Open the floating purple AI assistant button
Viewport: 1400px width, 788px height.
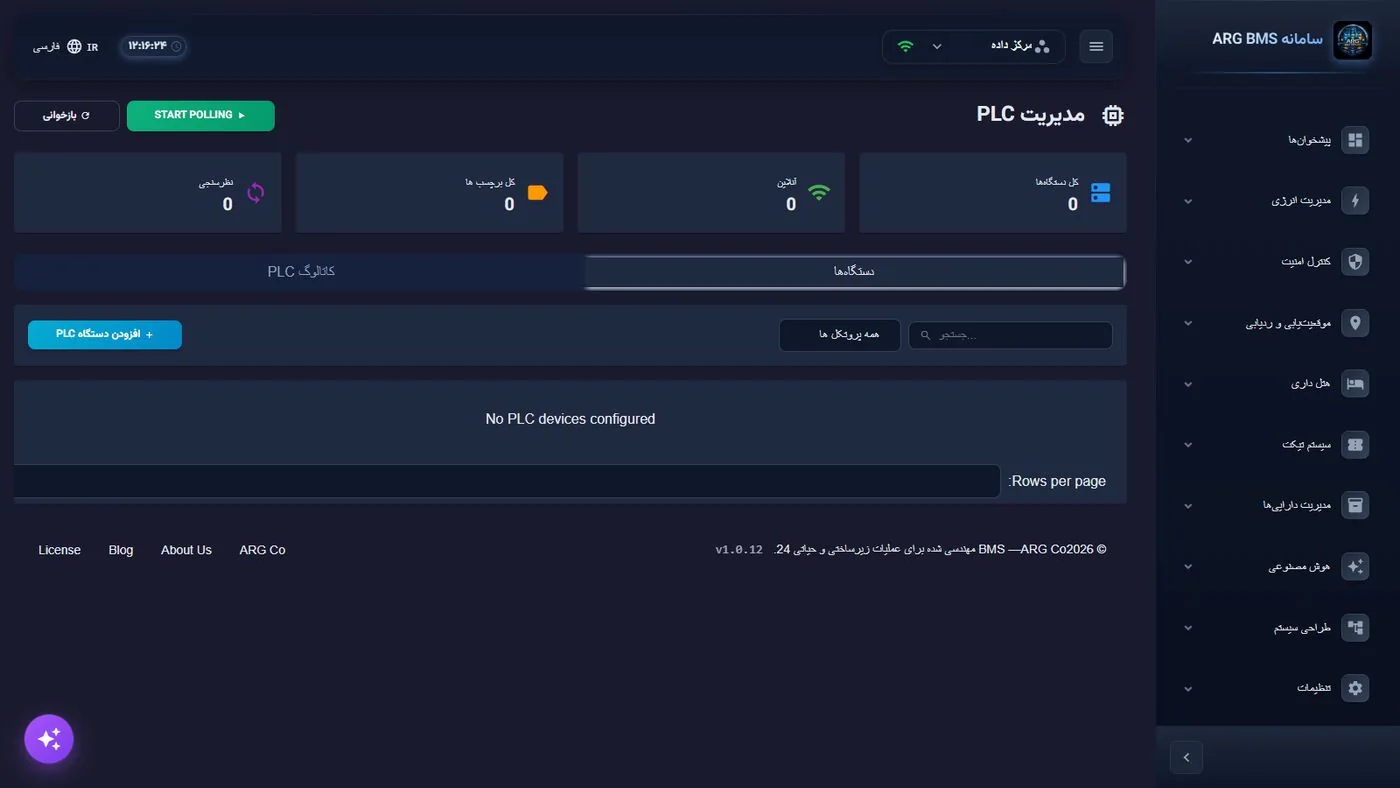(x=49, y=739)
